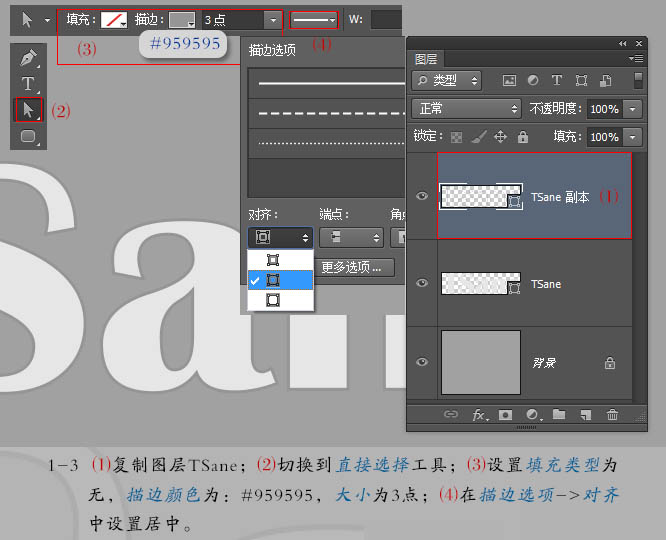Open the stroke width dropdown arrow
The width and height of the screenshot is (666, 540).
click(x=273, y=20)
